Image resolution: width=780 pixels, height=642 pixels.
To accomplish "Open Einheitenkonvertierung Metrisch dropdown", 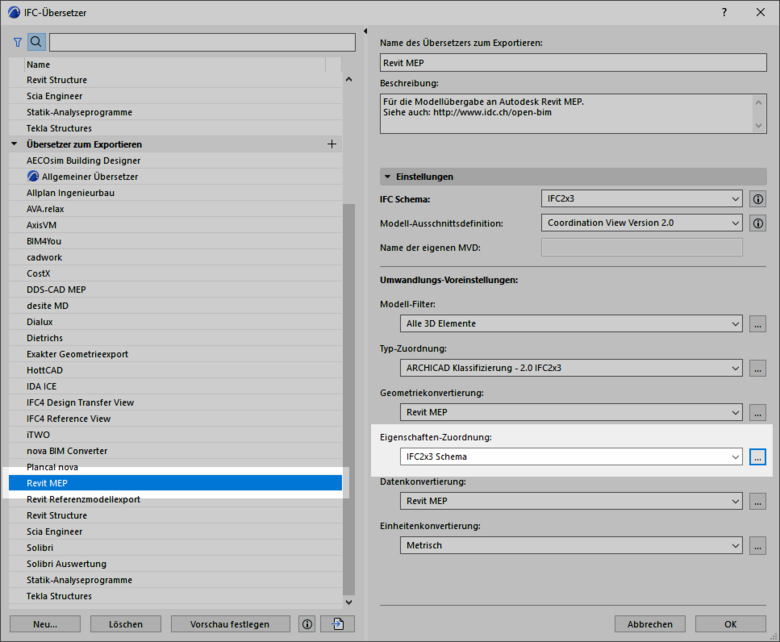I will coord(571,546).
